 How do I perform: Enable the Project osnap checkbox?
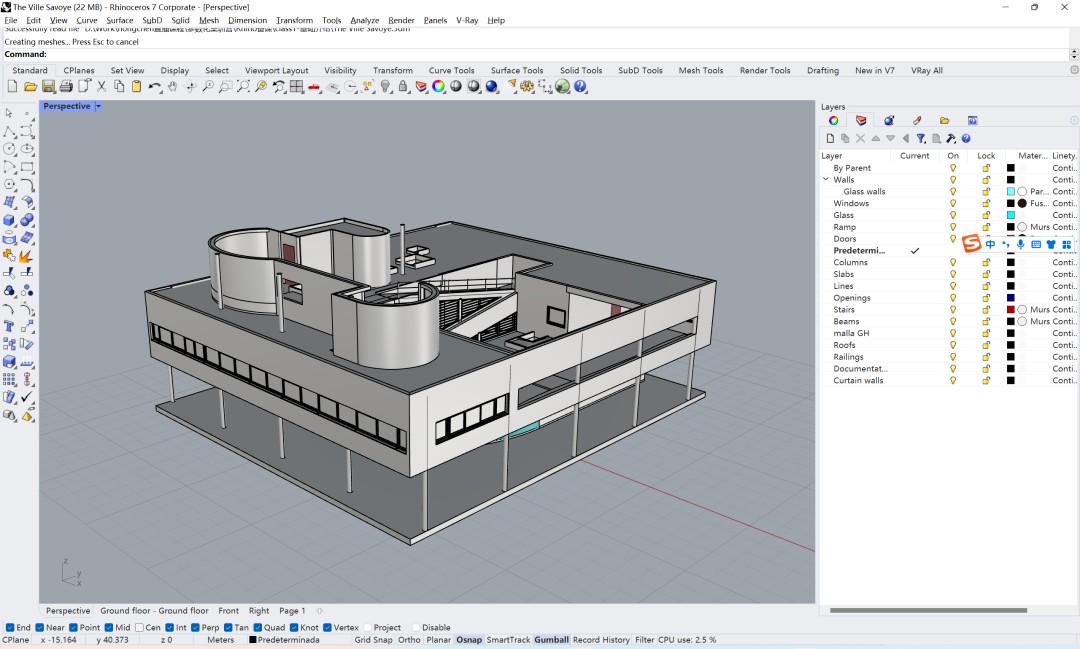point(367,628)
